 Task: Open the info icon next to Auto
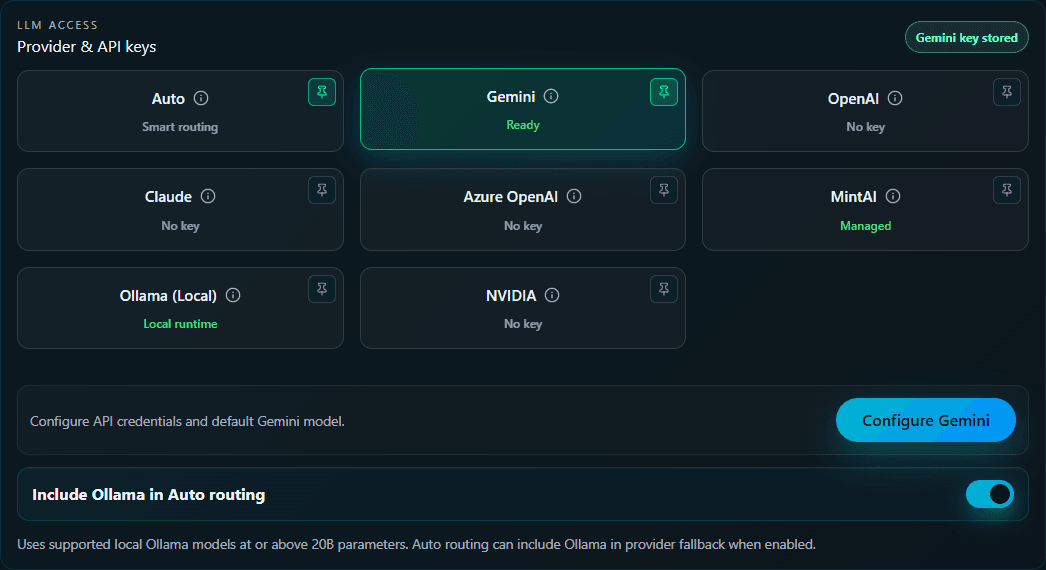point(201,98)
